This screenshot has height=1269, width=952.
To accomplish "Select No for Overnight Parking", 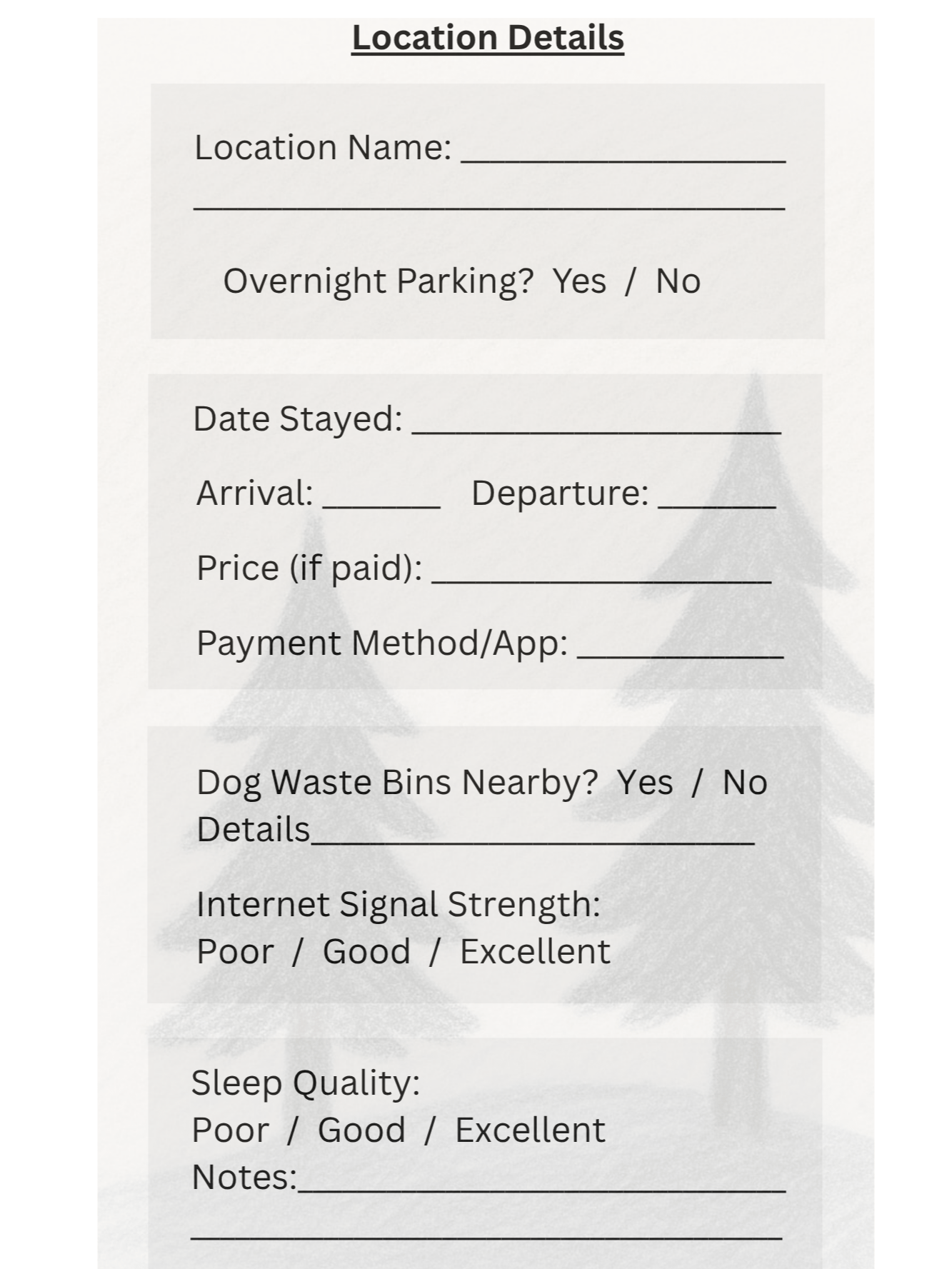I will [678, 281].
